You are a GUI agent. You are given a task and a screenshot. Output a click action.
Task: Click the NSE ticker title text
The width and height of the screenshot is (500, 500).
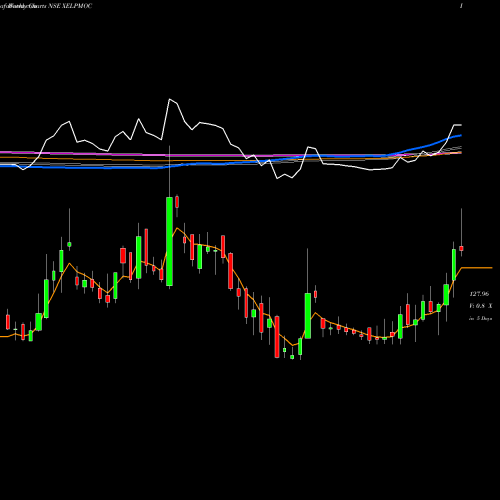pos(70,6)
